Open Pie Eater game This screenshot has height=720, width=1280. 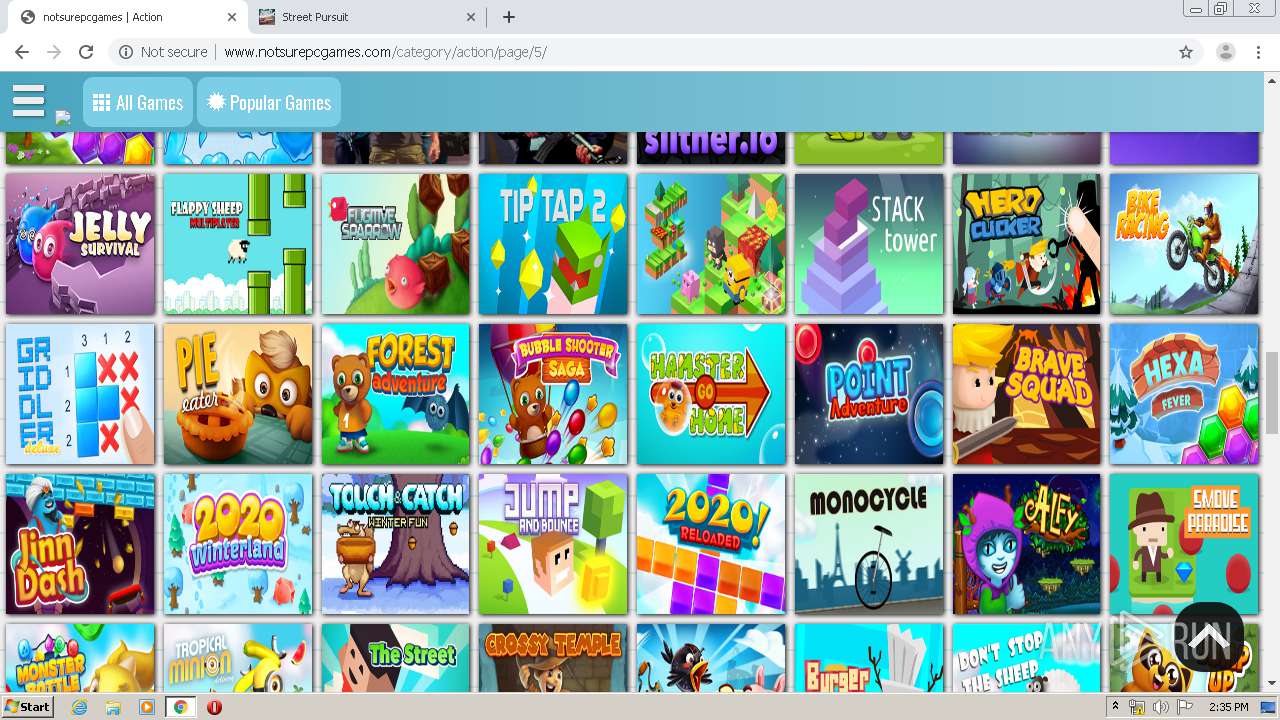tap(238, 394)
